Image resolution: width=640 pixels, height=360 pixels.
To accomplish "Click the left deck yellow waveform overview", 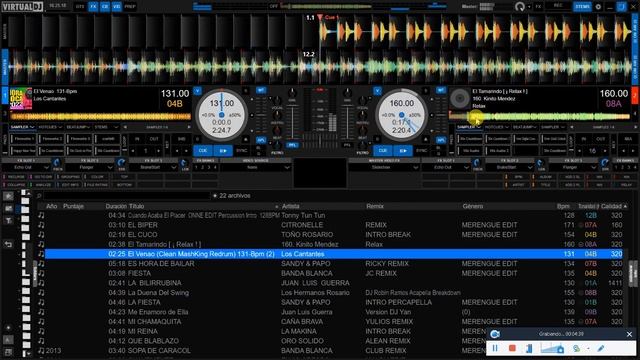I will pos(101,117).
